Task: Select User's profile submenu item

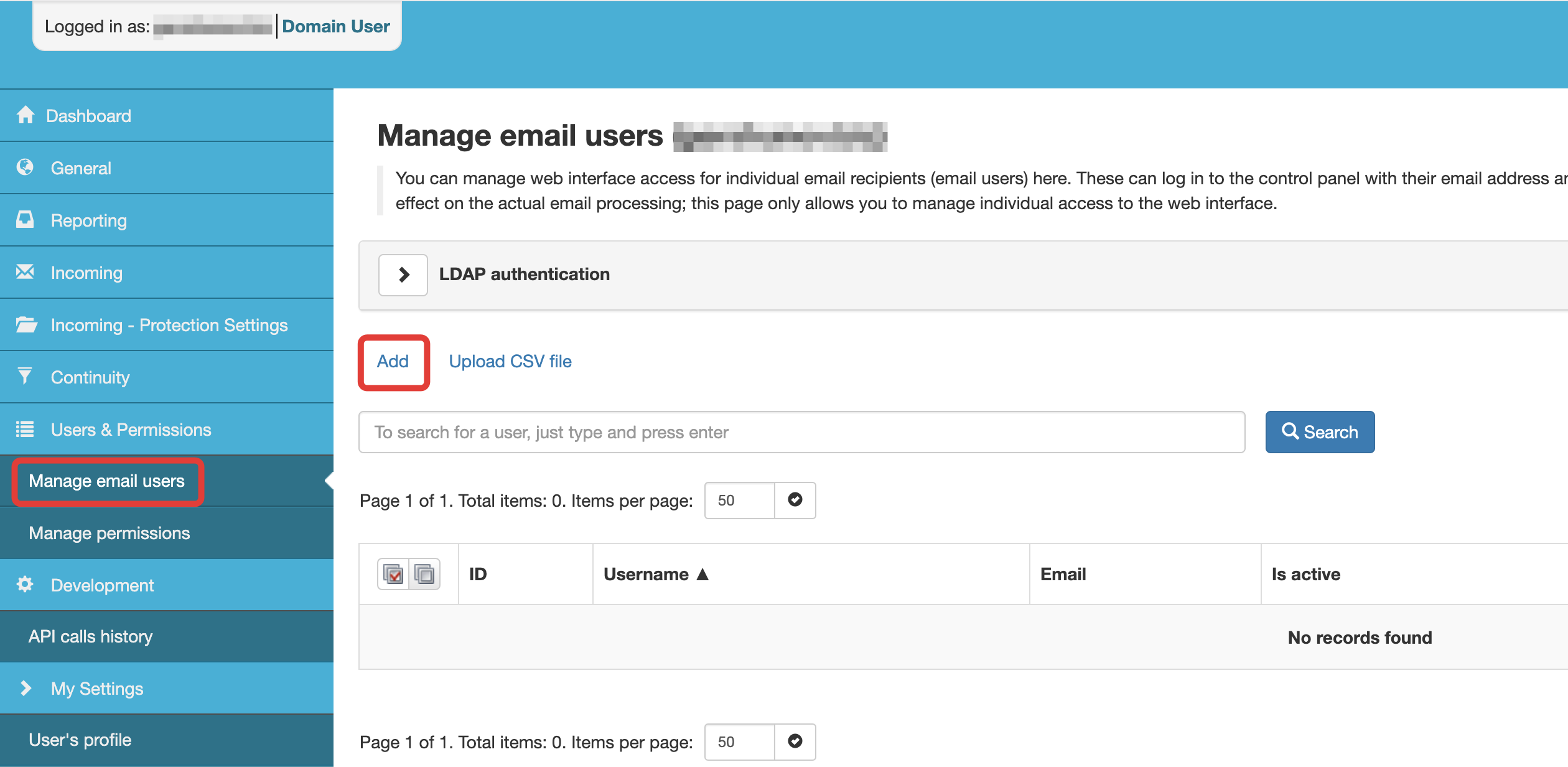Action: point(167,740)
